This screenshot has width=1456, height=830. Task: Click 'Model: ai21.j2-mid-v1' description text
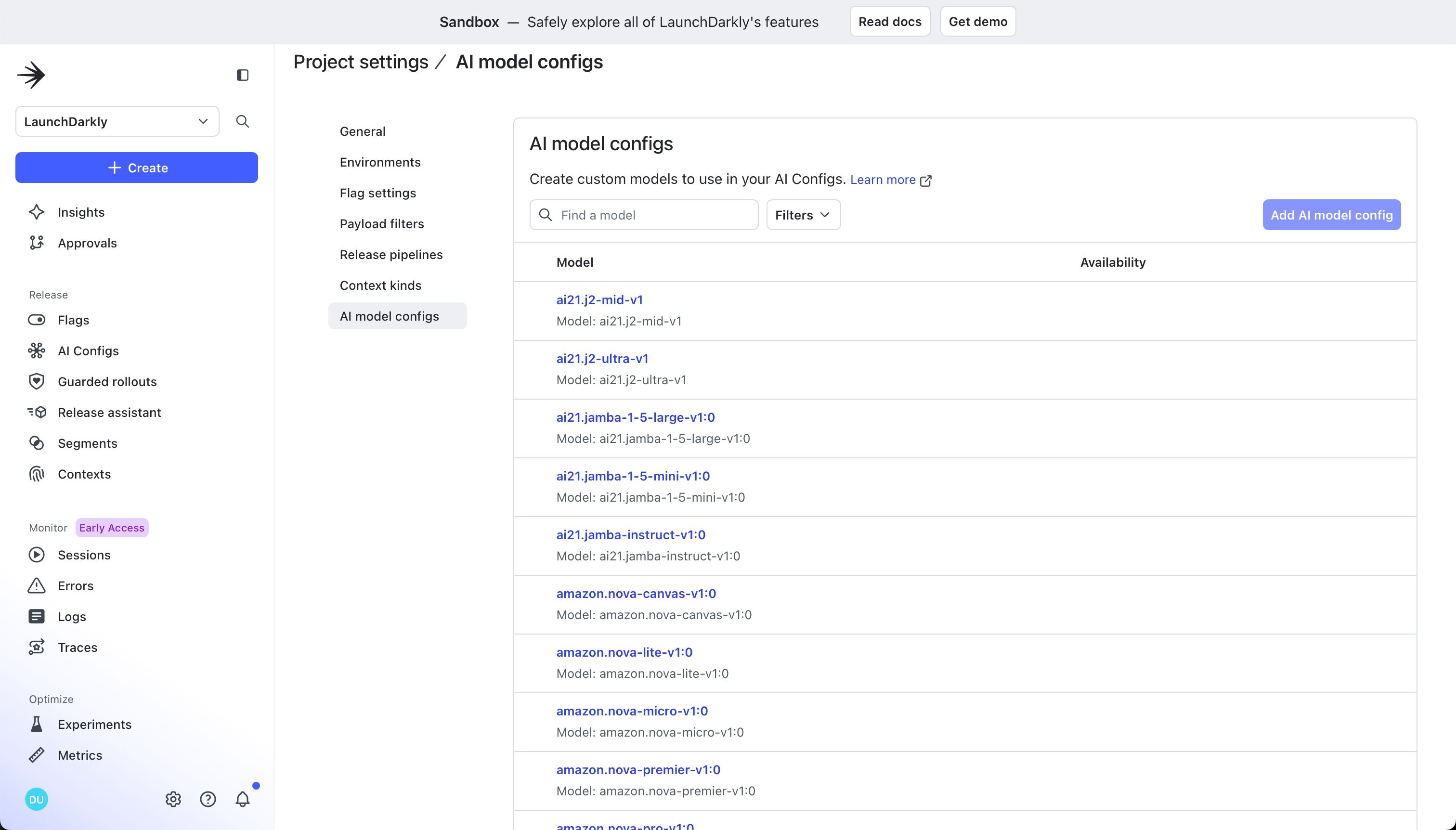point(619,321)
